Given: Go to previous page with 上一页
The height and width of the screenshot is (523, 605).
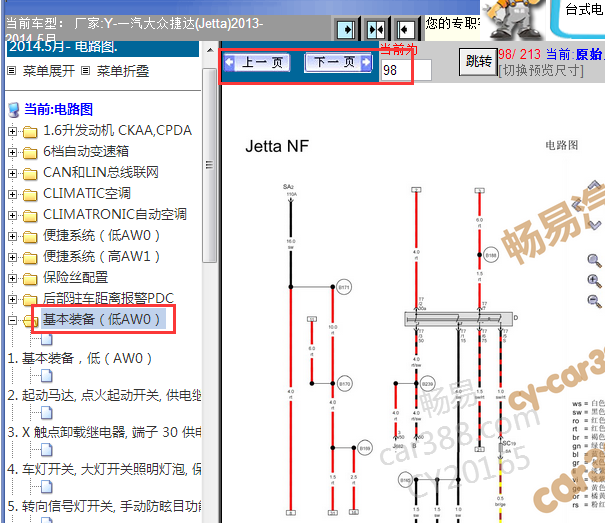Looking at the screenshot, I should click(x=257, y=62).
